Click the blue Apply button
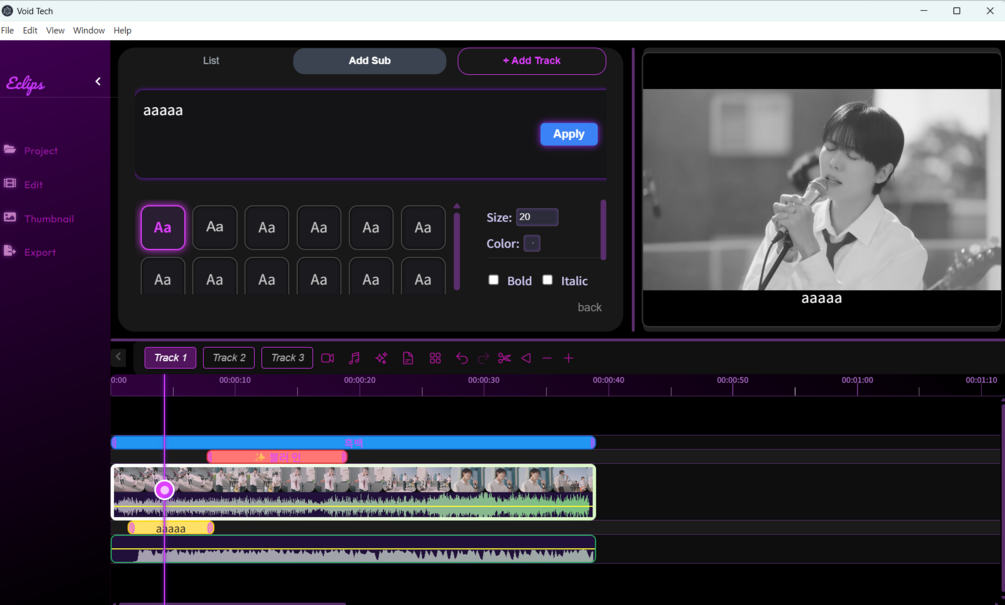The width and height of the screenshot is (1005, 605). click(569, 134)
